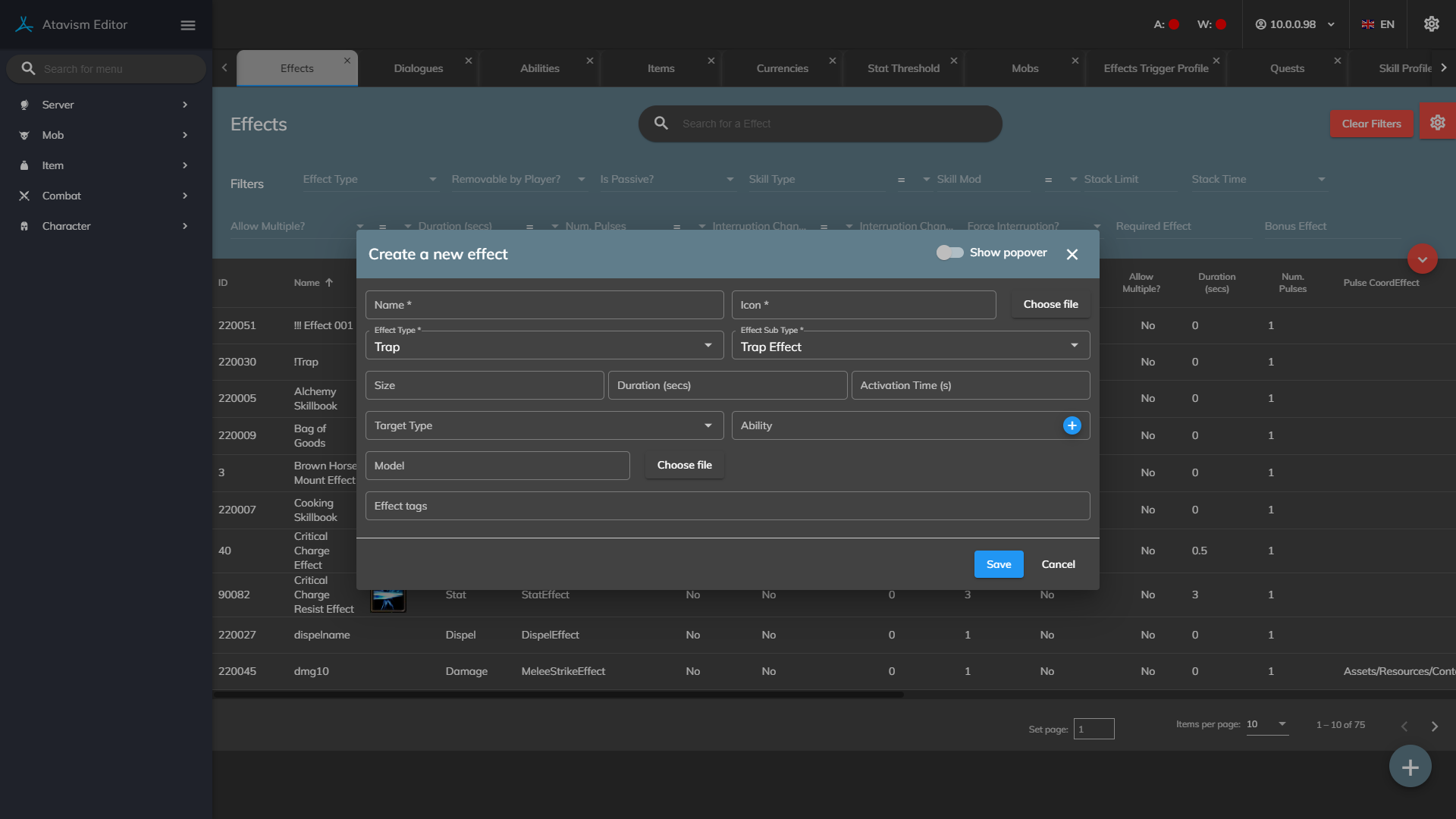
Task: Go to next page of results
Action: point(1434,726)
